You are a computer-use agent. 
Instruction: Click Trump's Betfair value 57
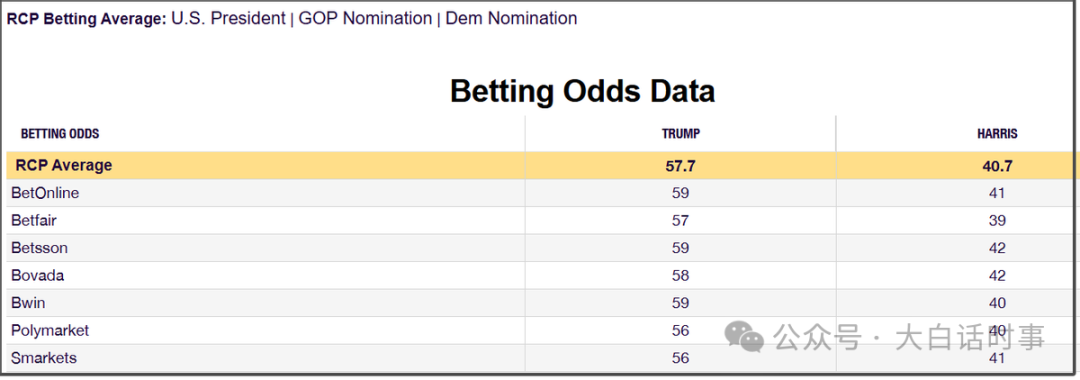(x=681, y=221)
